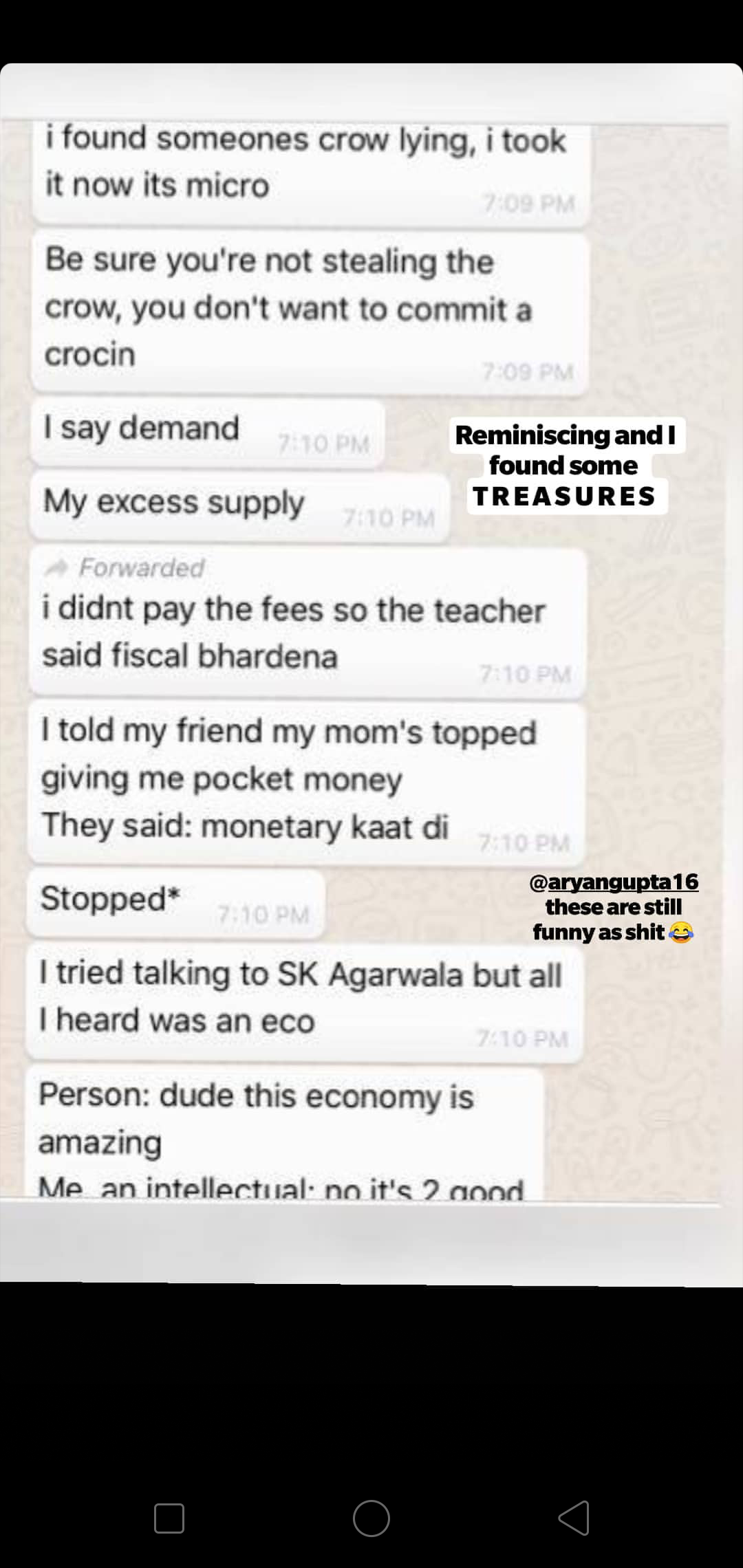Image resolution: width=743 pixels, height=1568 pixels.
Task: Tap the Android home circle button
Action: pyautogui.click(x=371, y=1518)
